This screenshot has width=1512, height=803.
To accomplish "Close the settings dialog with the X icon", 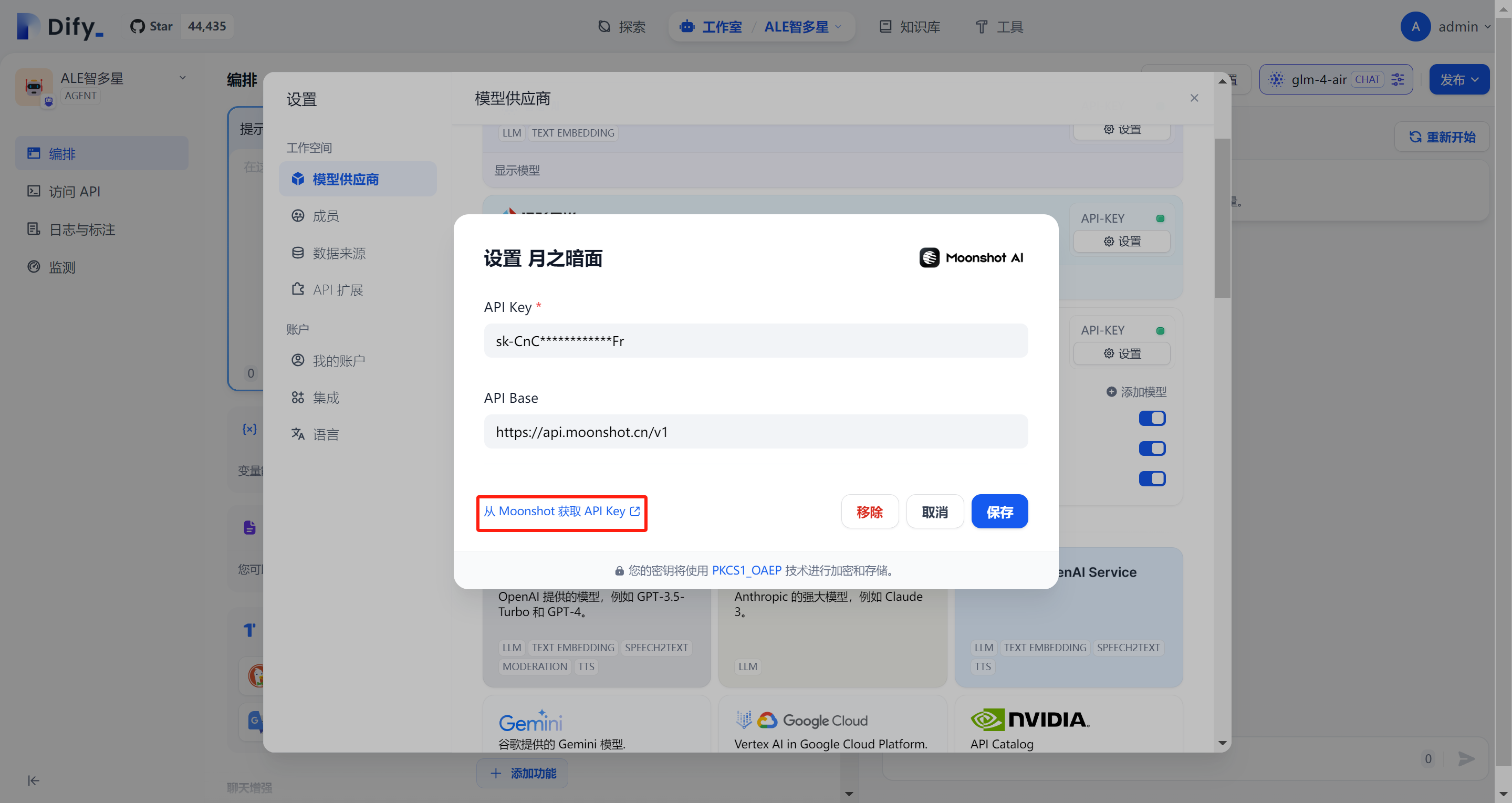I will click(x=1194, y=98).
